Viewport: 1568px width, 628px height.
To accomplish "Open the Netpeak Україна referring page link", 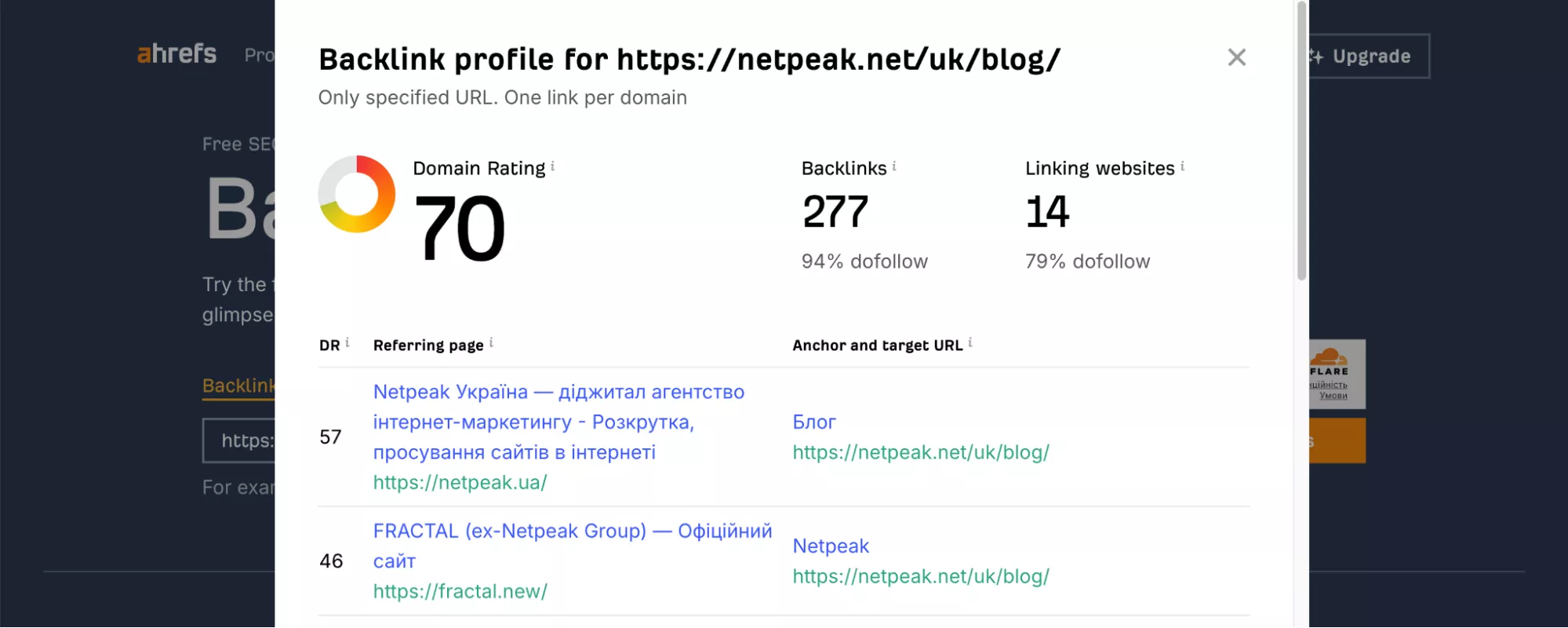I will pos(558,422).
